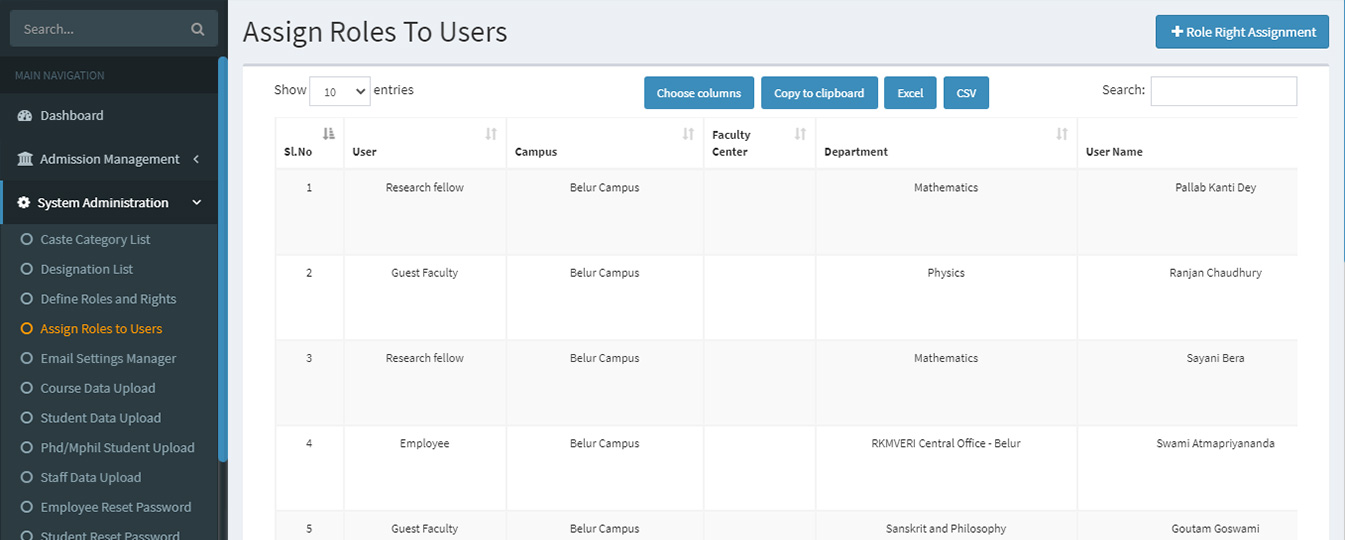
Task: Click the sidebar vertical scrollbar
Action: tap(223, 260)
